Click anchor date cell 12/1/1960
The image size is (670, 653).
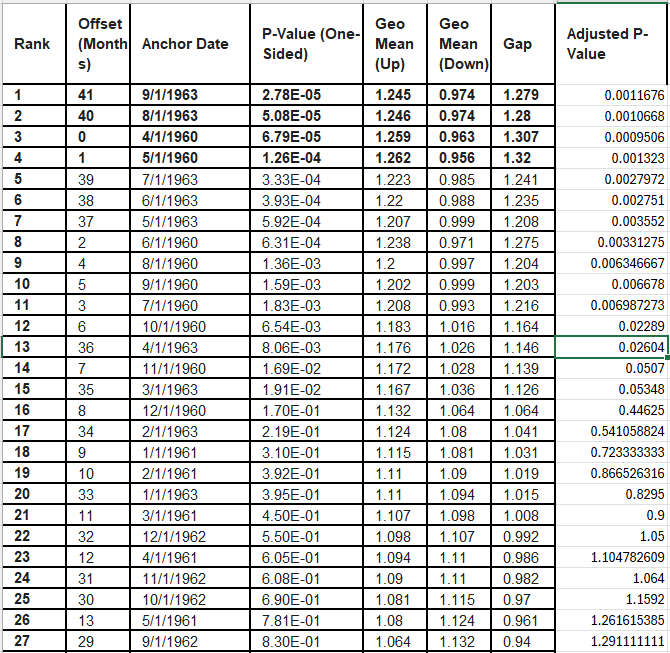[x=190, y=410]
